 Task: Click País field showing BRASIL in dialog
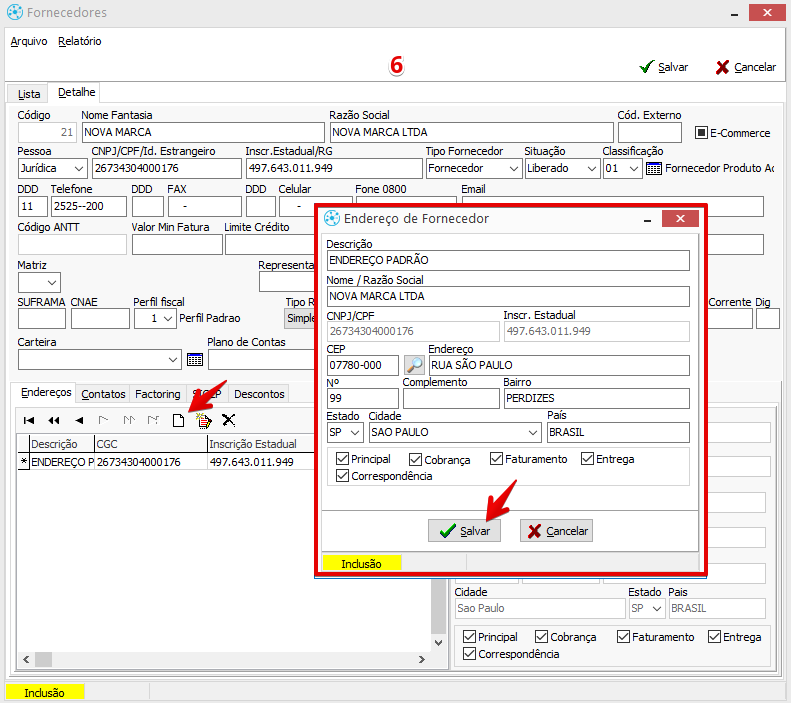point(618,432)
